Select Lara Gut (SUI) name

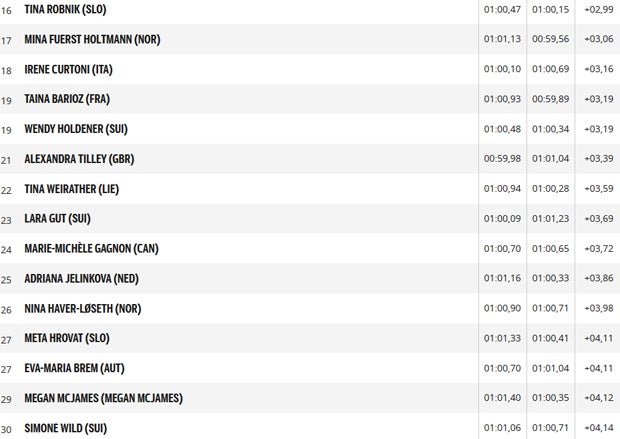[58, 219]
